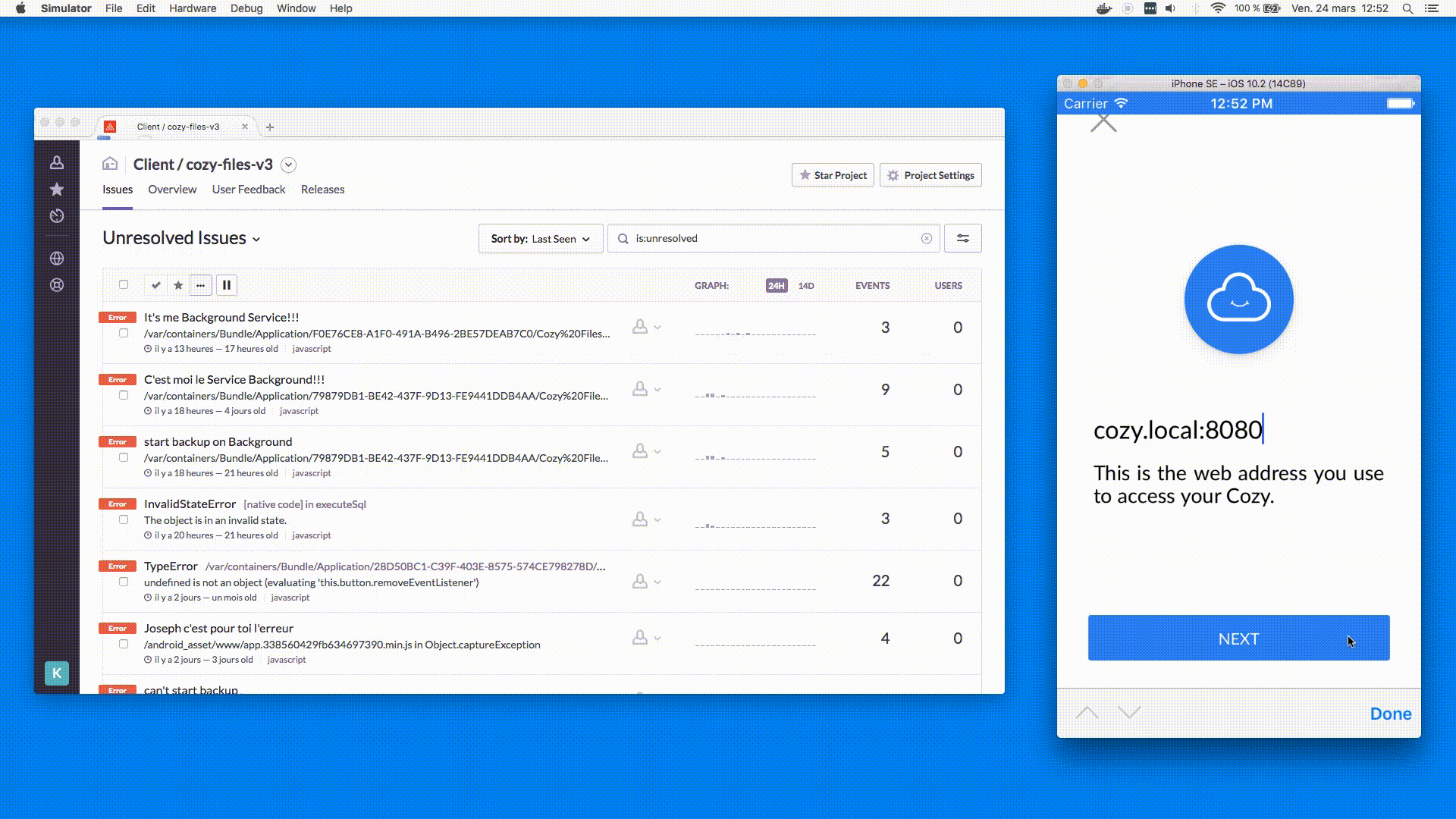The height and width of the screenshot is (819, 1456).
Task: Open the Sort by Last Seen dropdown
Action: click(x=540, y=238)
